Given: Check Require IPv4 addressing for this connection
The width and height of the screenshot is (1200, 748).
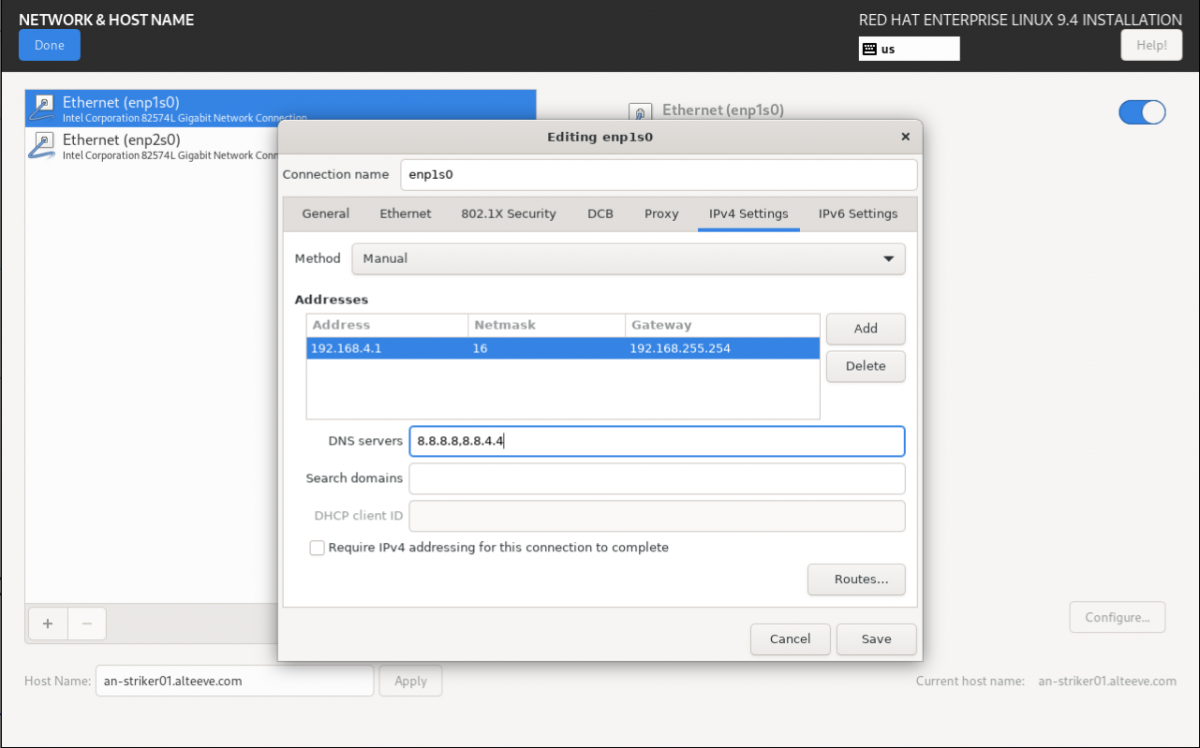Looking at the screenshot, I should point(317,548).
